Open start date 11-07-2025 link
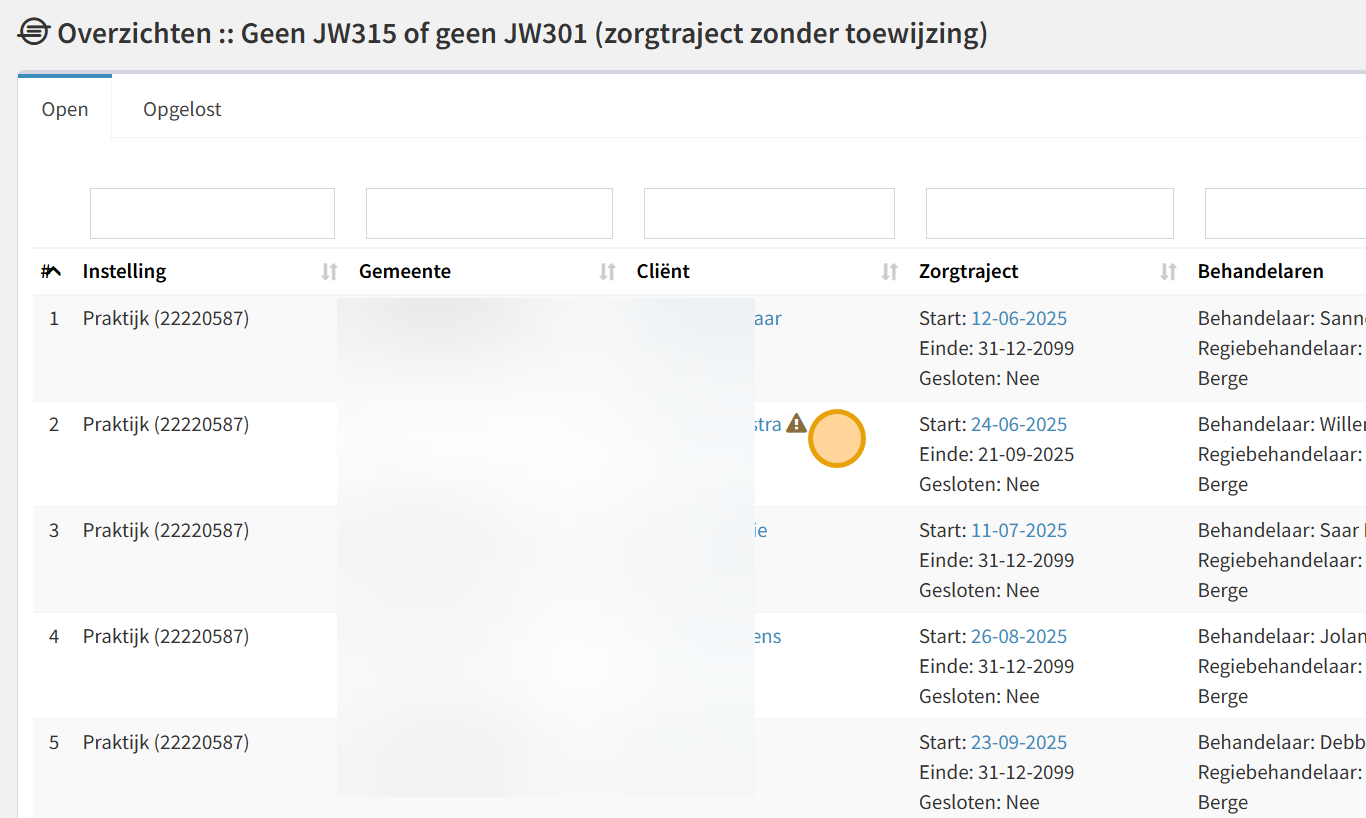The image size is (1366, 818). [1019, 531]
